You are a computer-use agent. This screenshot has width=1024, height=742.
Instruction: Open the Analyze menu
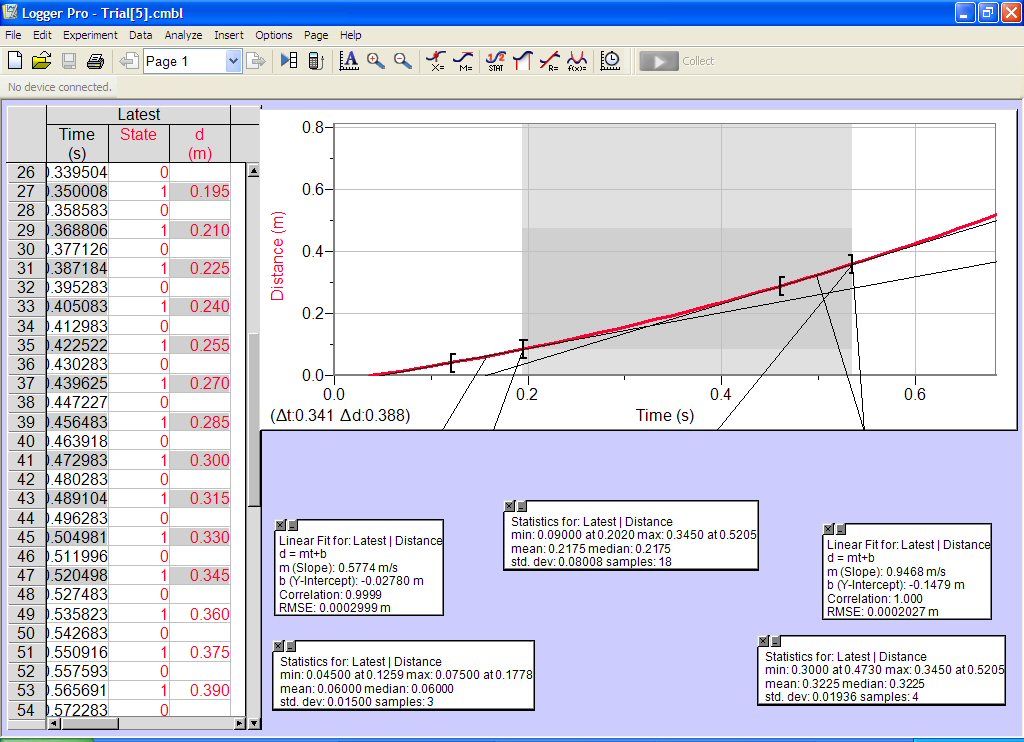click(183, 35)
